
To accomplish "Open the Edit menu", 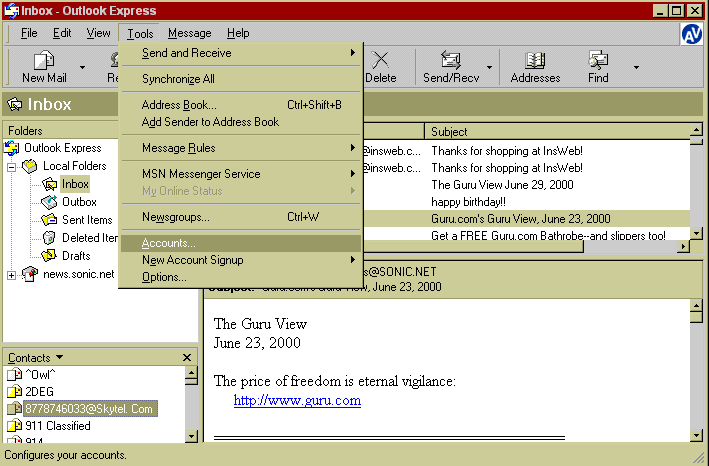I will coord(62,33).
